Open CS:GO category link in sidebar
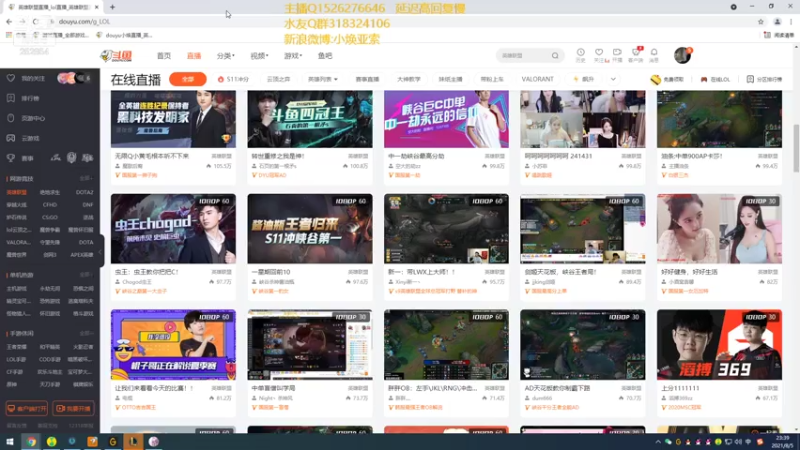The width and height of the screenshot is (800, 450). tap(49, 217)
